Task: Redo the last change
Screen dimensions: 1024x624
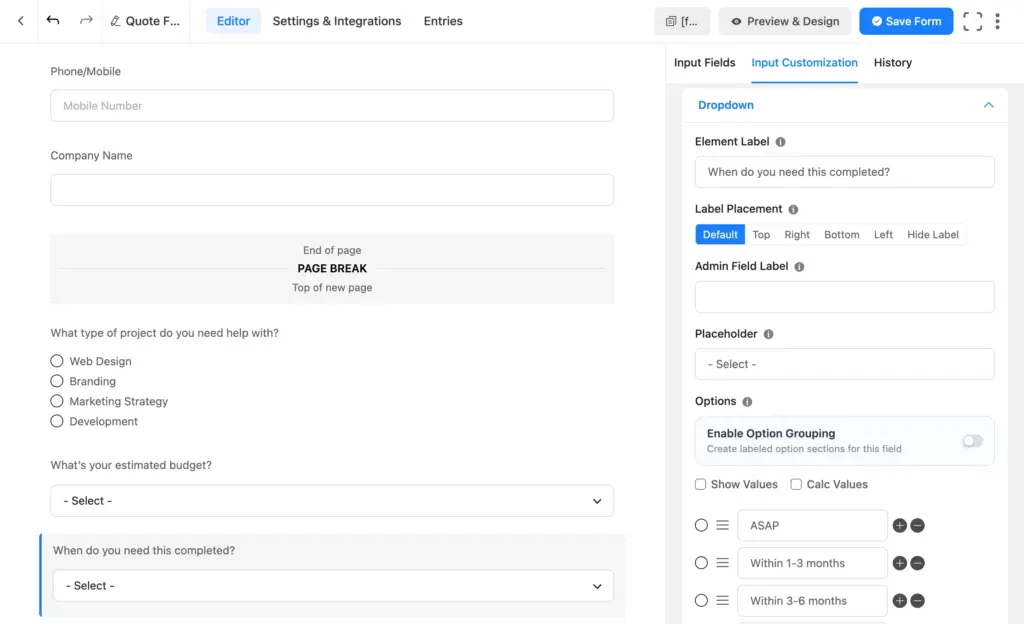Action: [86, 20]
